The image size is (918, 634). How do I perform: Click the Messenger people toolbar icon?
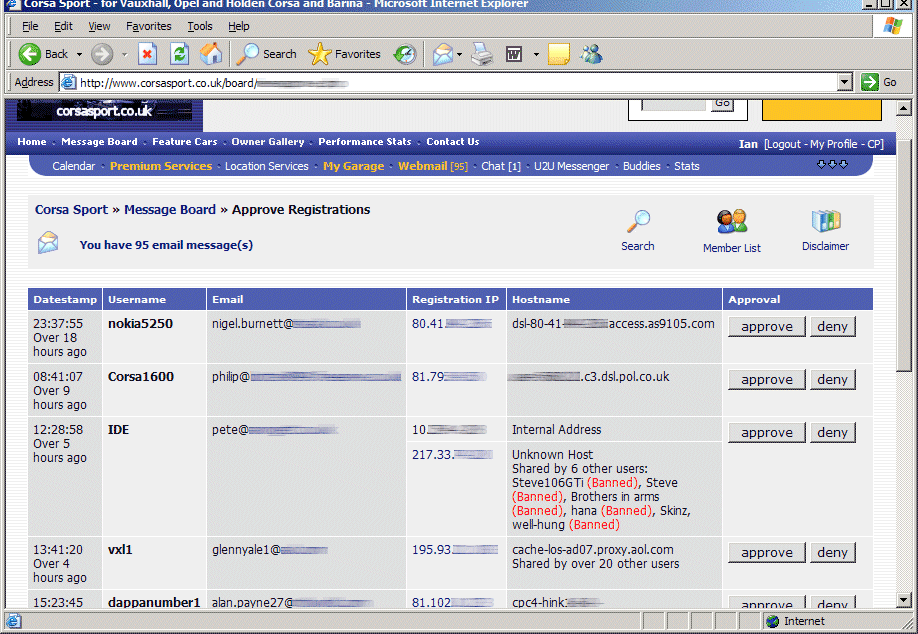[x=590, y=54]
